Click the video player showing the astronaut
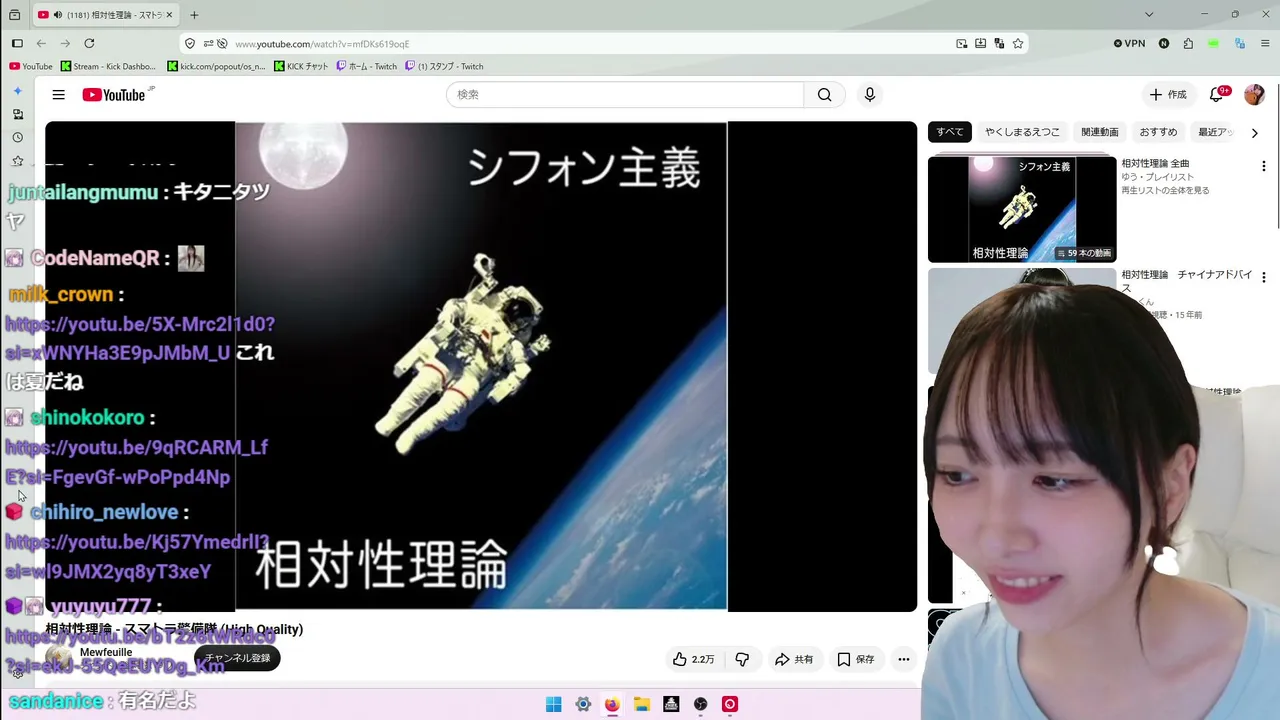Image resolution: width=1280 pixels, height=720 pixels. point(481,366)
